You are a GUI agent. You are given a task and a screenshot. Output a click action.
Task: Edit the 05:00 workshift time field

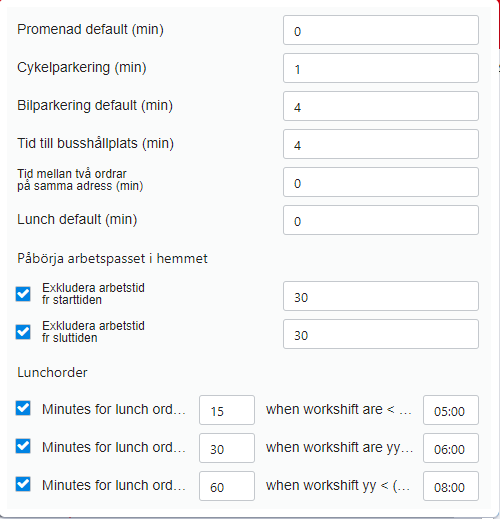451,410
